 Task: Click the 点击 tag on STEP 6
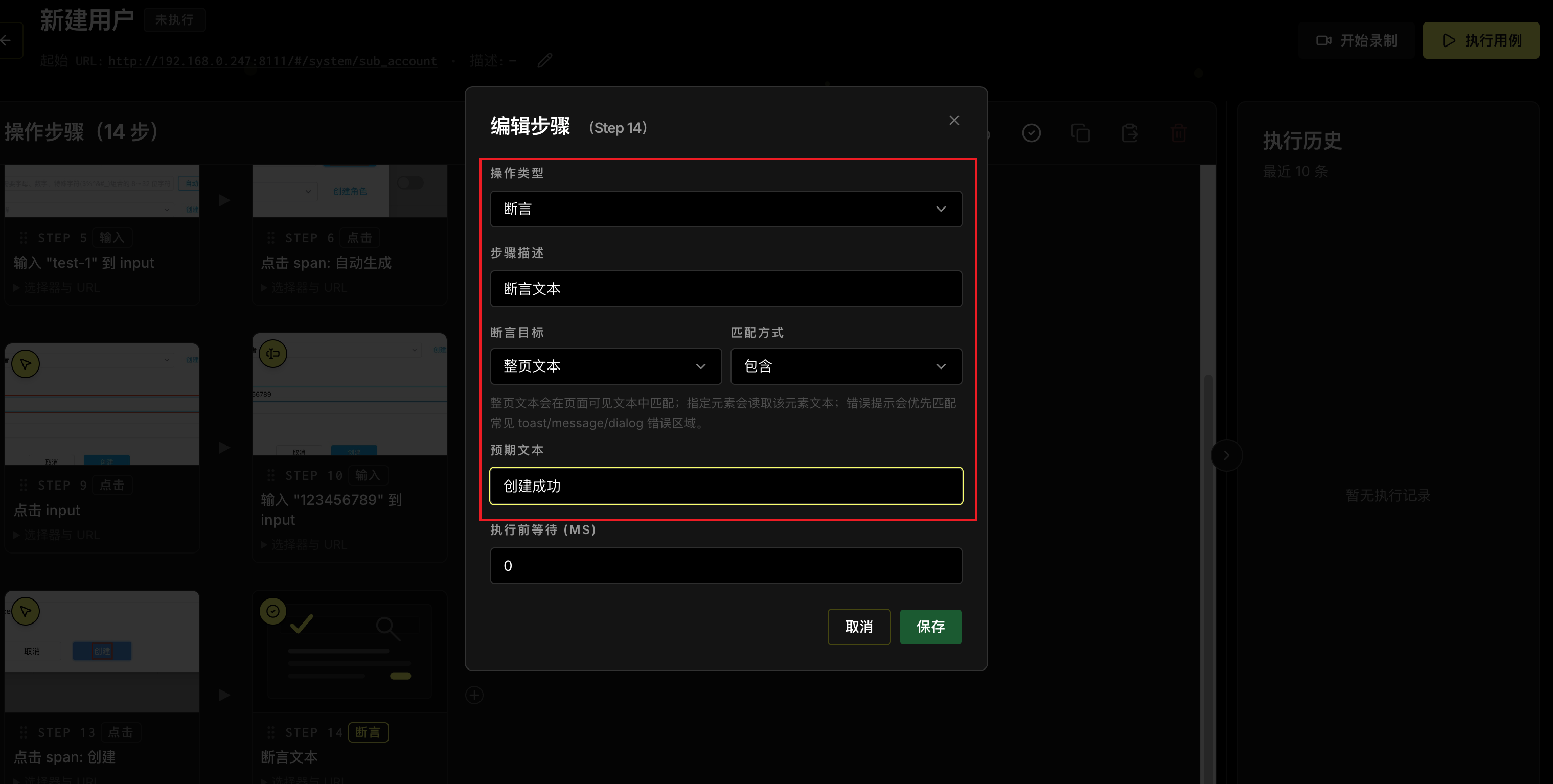pyautogui.click(x=359, y=238)
